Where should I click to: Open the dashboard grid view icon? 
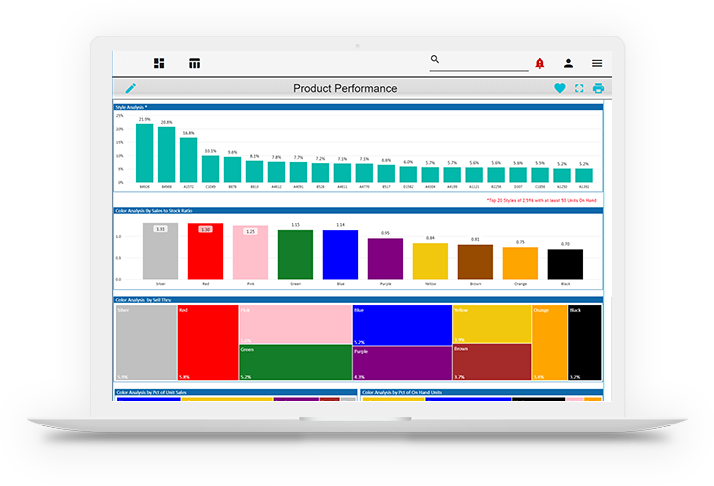[159, 63]
